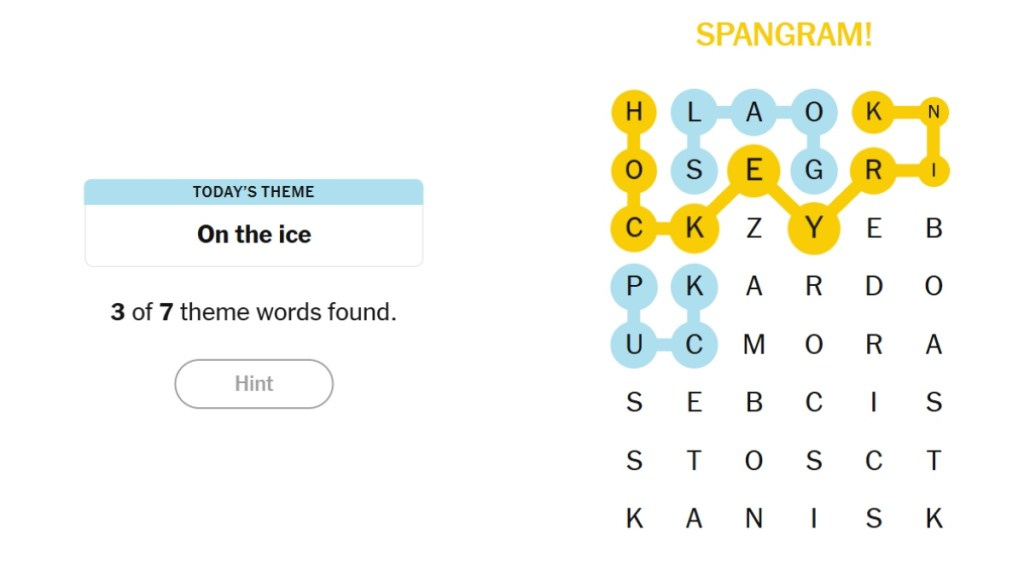The image size is (1024, 576).
Task: Tap the enlarged yellow E tile
Action: click(x=753, y=170)
